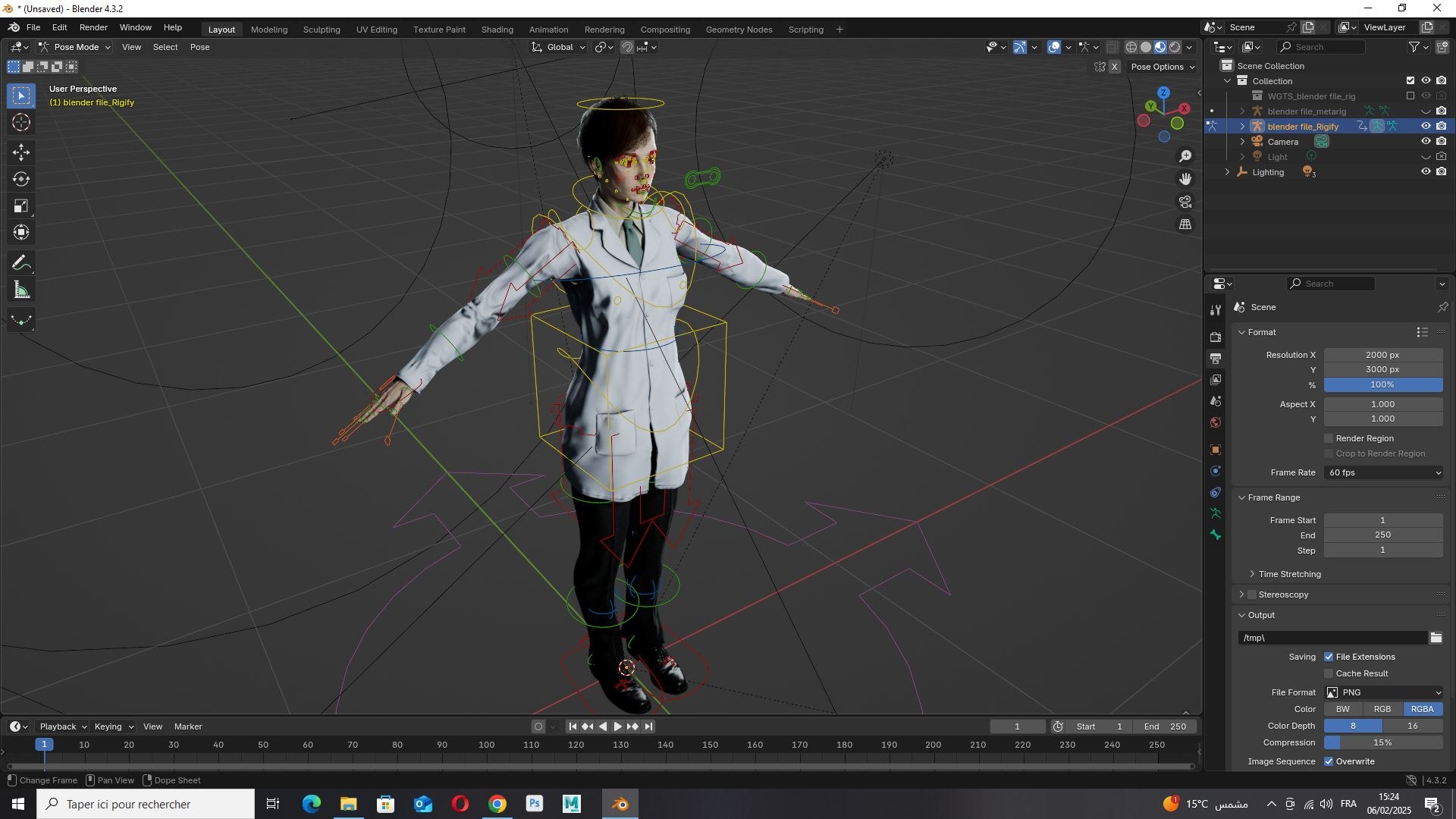Open the Frame Rate 60 fps dropdown
The width and height of the screenshot is (1456, 819).
pos(1384,472)
